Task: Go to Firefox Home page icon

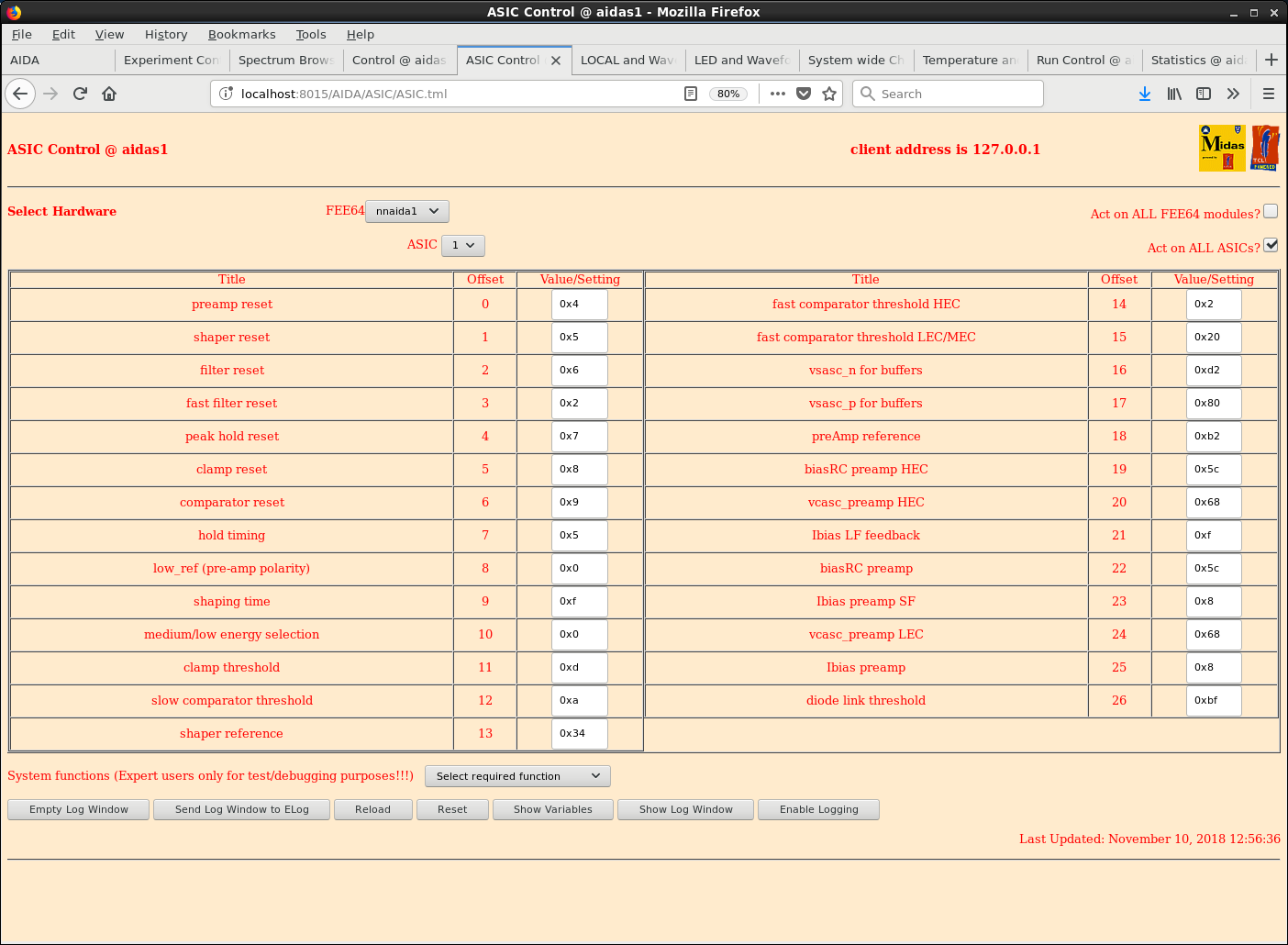Action: tap(109, 94)
